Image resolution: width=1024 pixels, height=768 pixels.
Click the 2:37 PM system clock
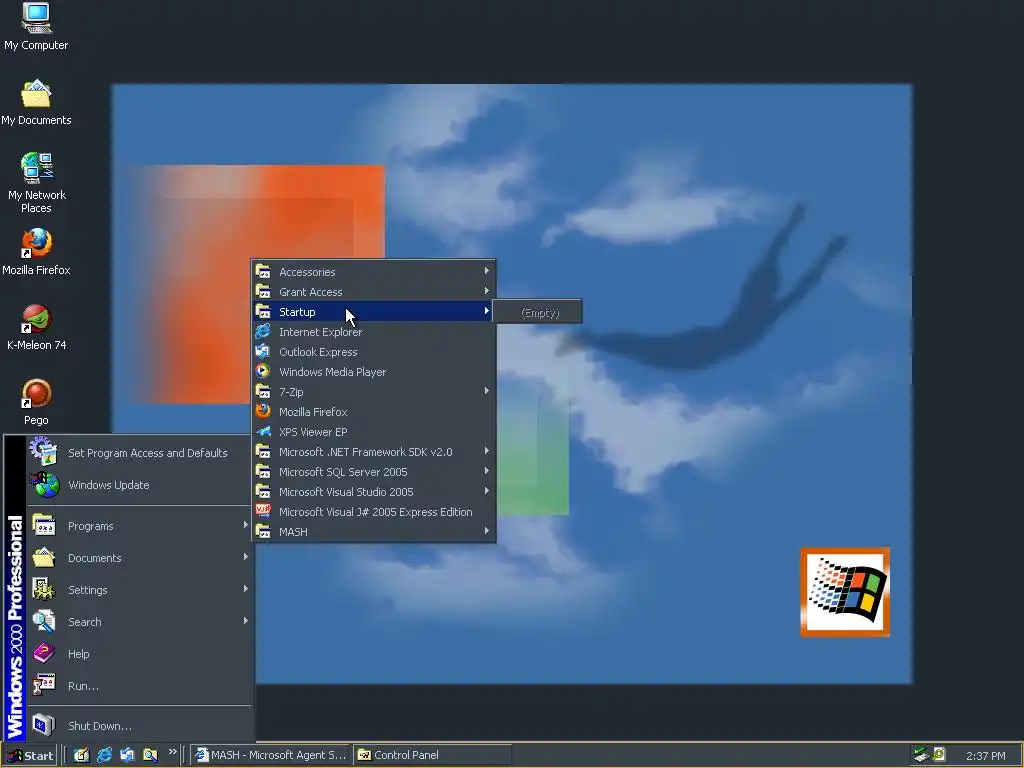click(x=985, y=756)
